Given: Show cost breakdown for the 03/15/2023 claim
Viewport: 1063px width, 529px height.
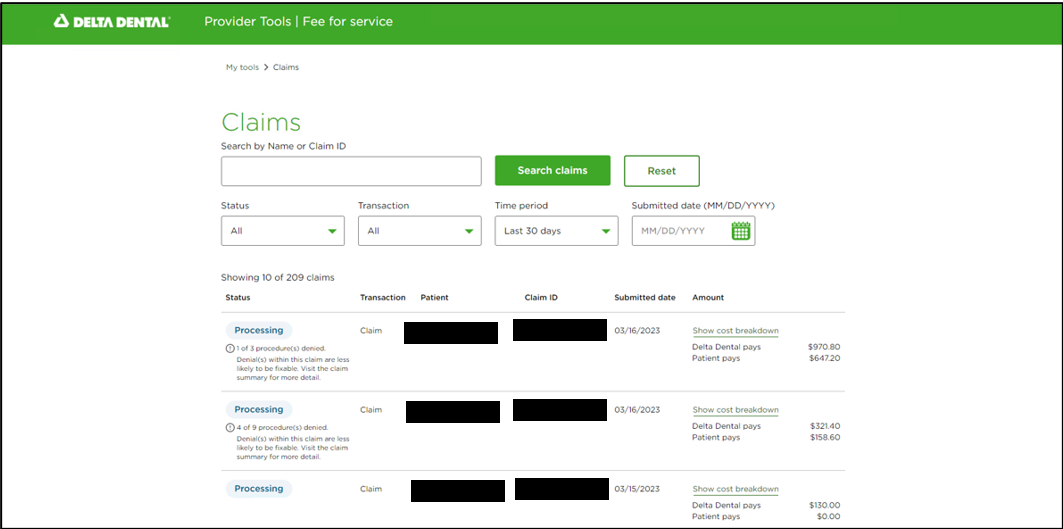Looking at the screenshot, I should [735, 489].
